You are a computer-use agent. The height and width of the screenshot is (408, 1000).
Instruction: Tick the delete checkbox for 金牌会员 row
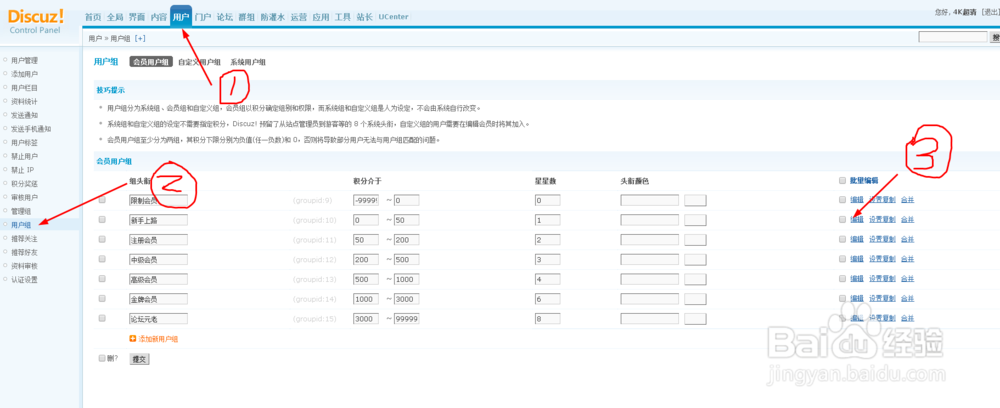103,298
